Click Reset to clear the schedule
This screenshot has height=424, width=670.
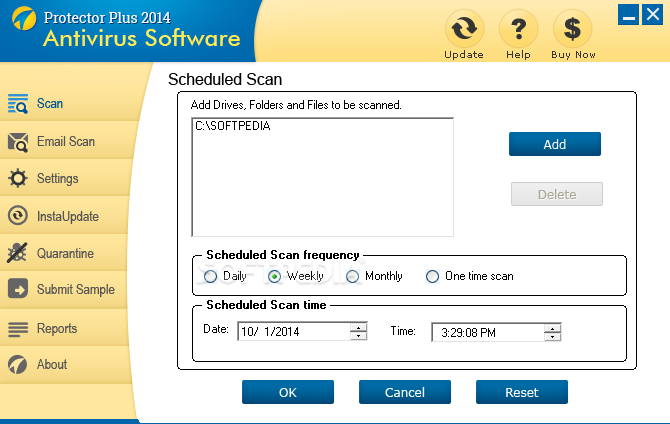(x=522, y=392)
